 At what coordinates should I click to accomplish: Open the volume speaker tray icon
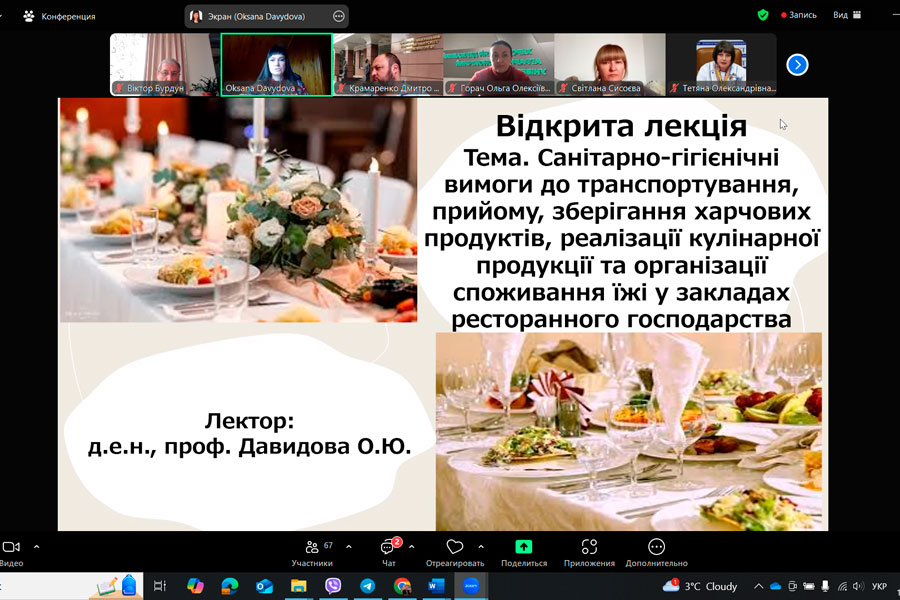pos(858,586)
